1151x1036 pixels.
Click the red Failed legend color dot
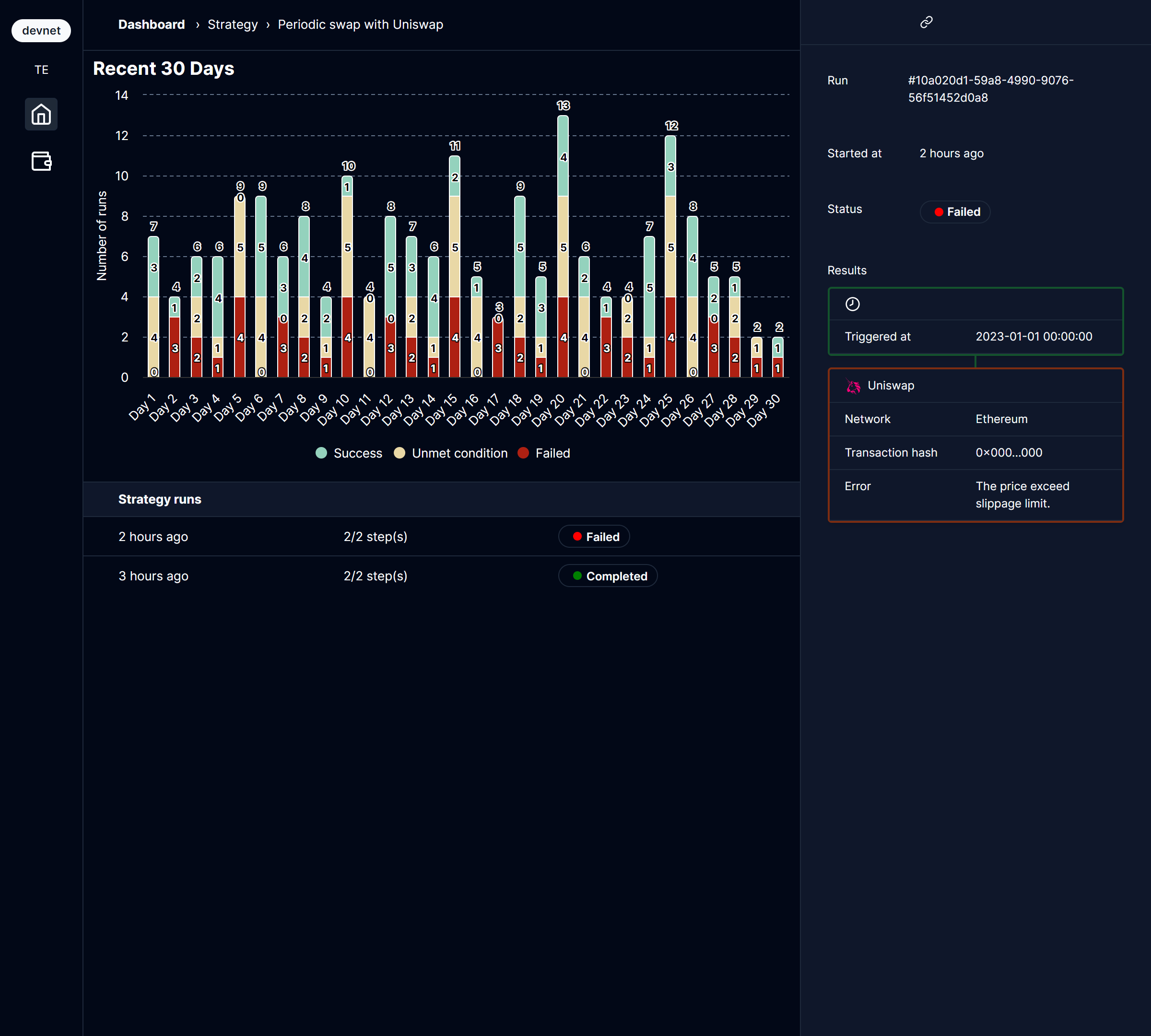[x=524, y=453]
